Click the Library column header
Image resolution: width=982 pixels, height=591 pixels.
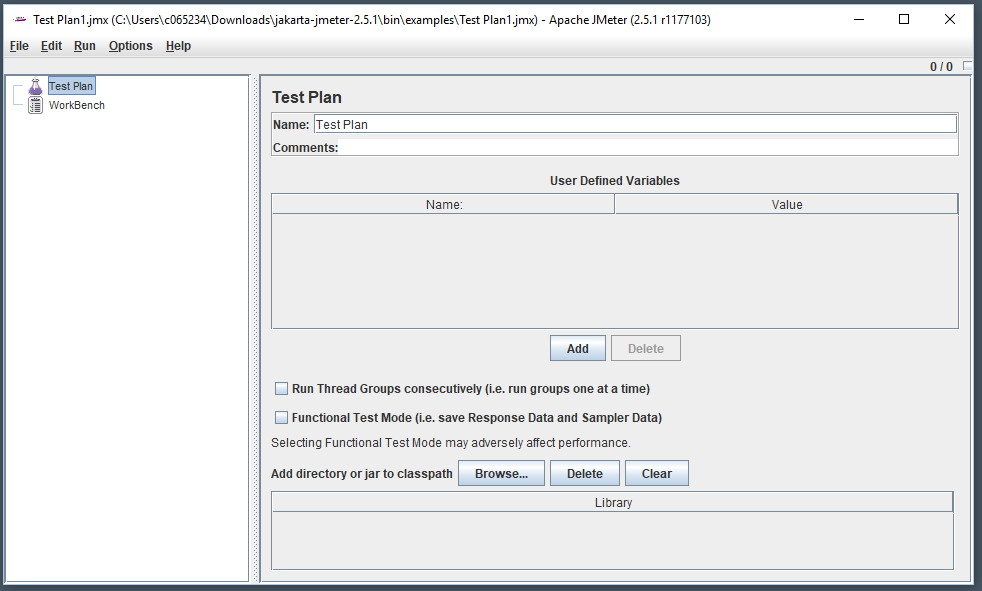(612, 503)
